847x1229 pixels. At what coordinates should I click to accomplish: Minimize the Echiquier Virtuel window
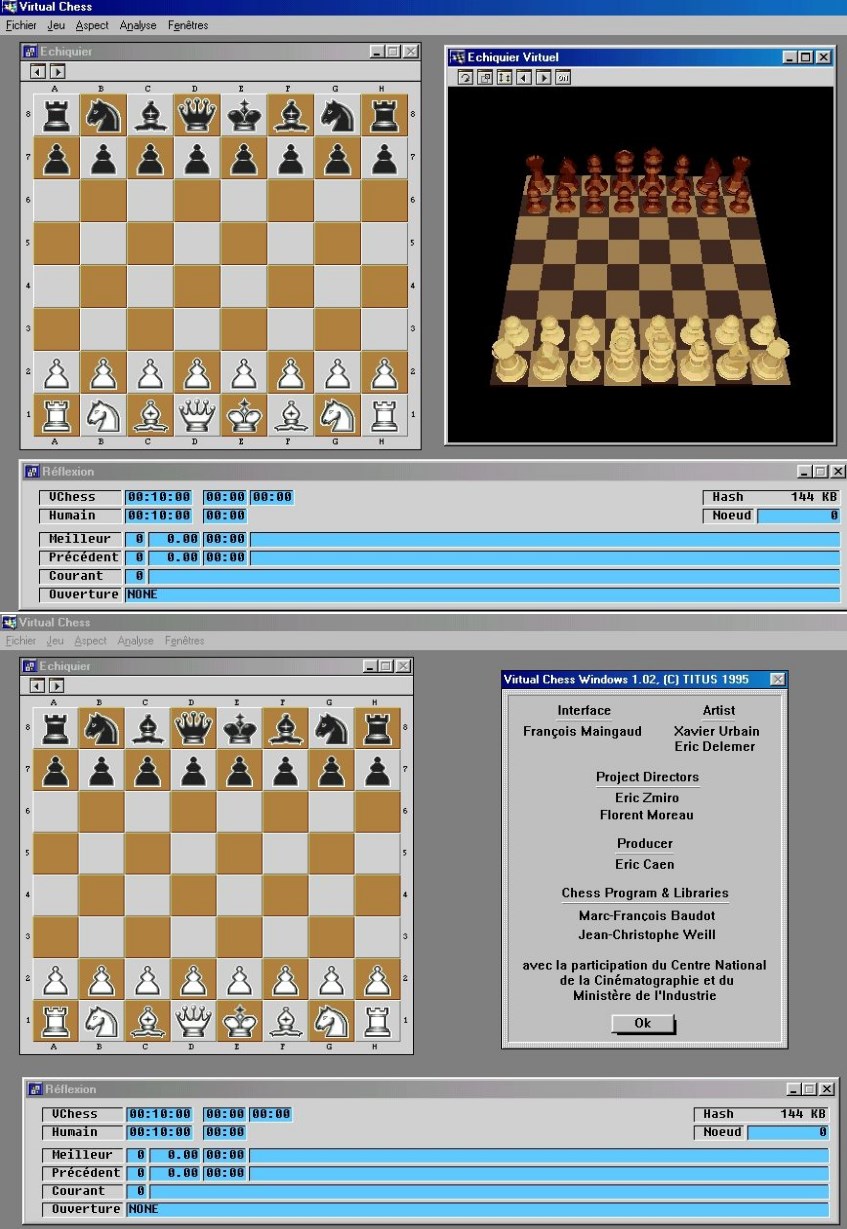[791, 57]
